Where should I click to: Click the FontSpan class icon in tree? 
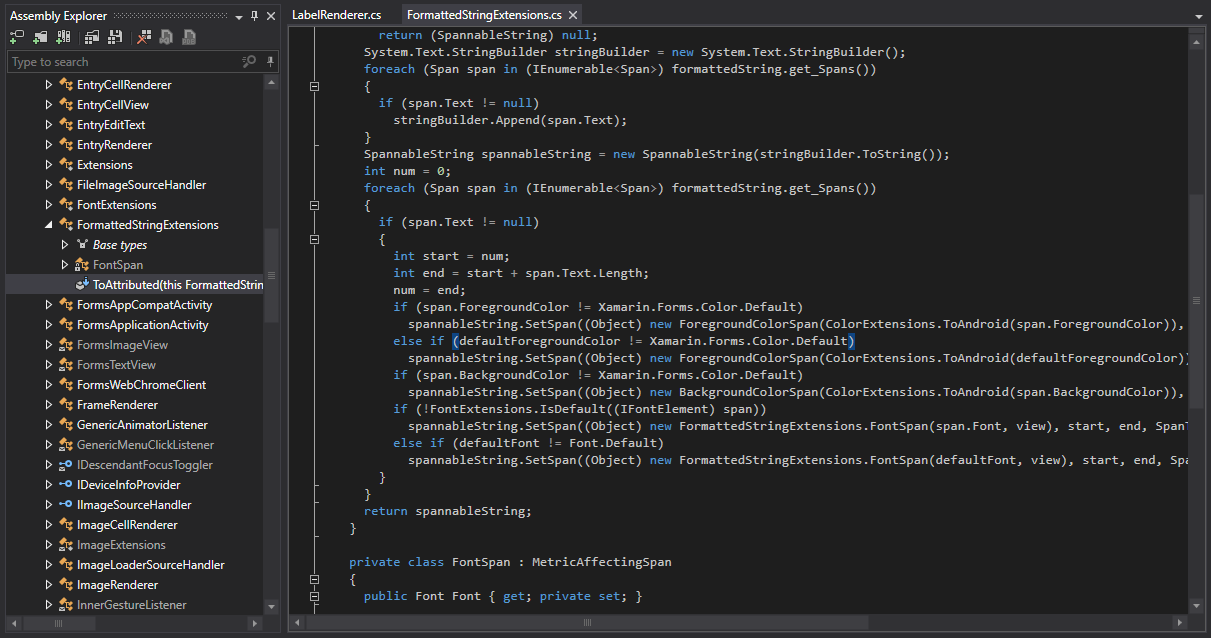82,265
